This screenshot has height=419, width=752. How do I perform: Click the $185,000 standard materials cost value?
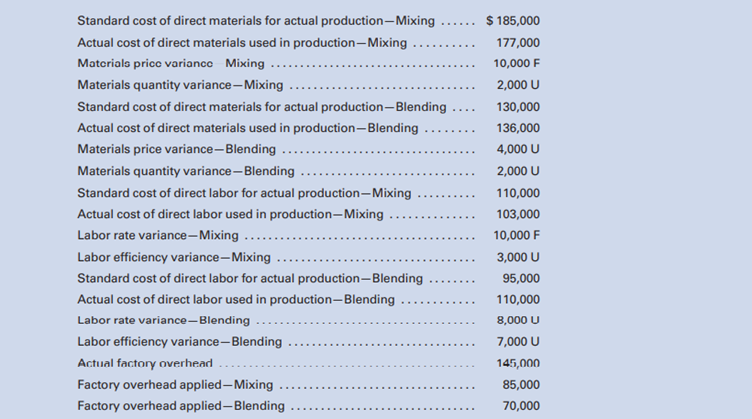(512, 21)
